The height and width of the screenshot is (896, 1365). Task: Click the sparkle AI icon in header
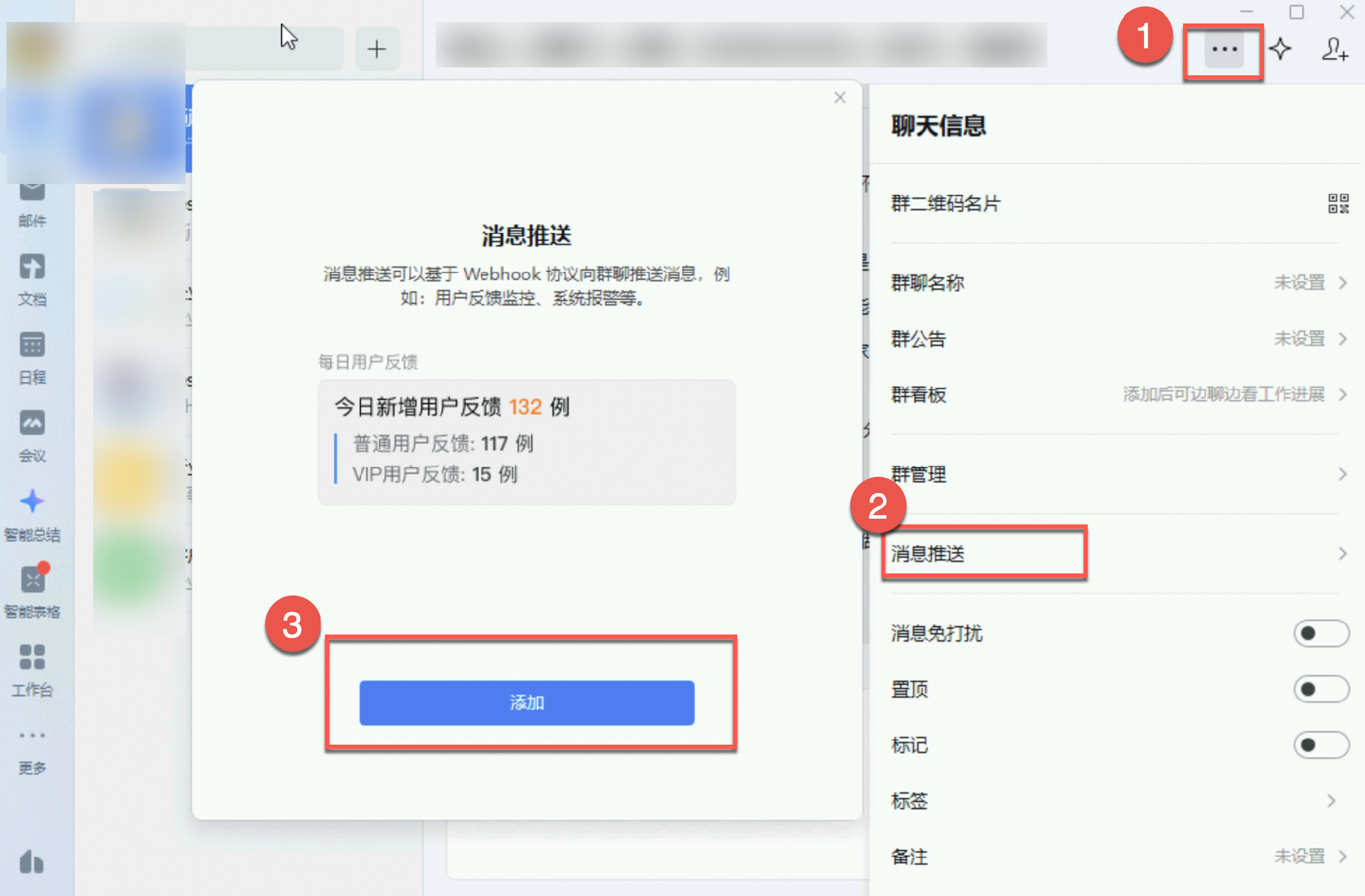tap(1280, 50)
